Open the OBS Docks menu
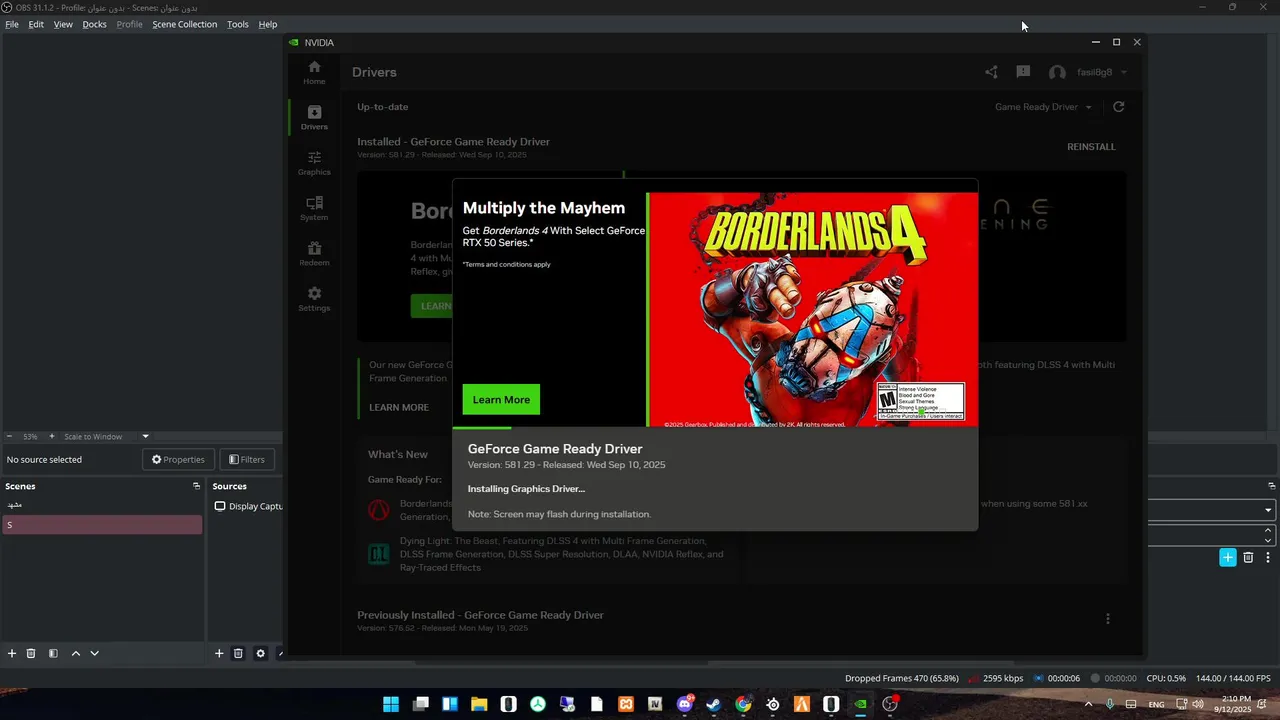1280x720 pixels. pyautogui.click(x=94, y=24)
